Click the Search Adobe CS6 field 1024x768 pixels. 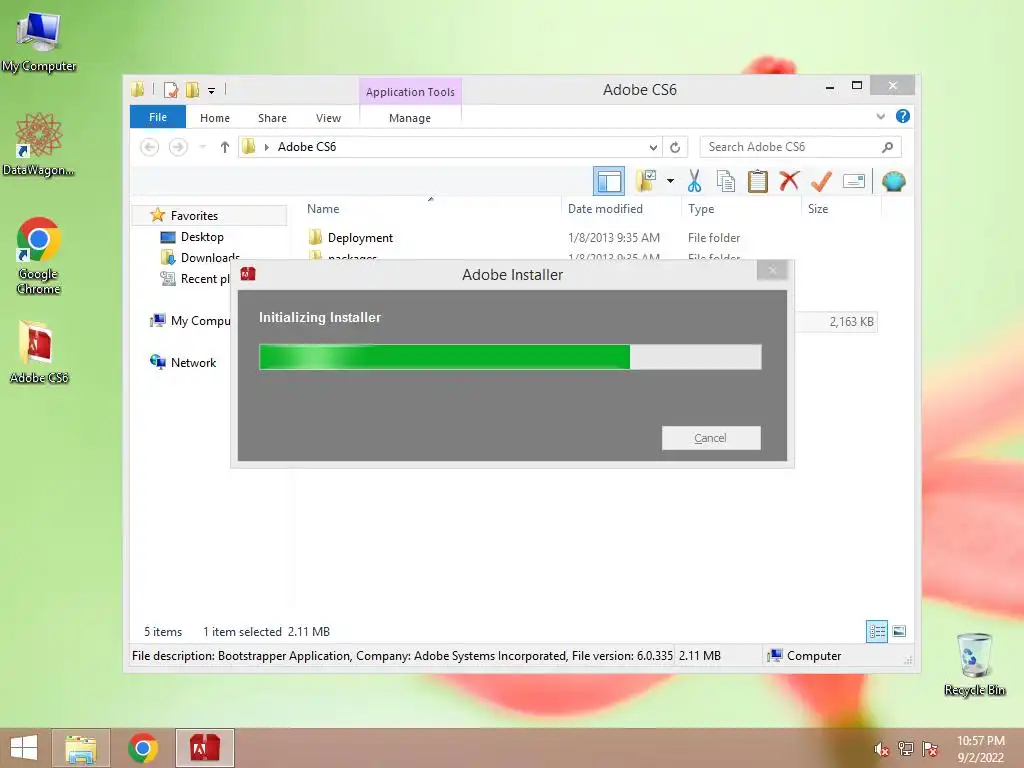(800, 147)
